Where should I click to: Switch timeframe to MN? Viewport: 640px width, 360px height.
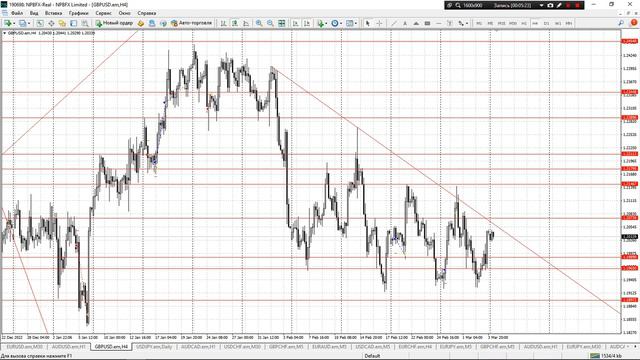pos(569,23)
